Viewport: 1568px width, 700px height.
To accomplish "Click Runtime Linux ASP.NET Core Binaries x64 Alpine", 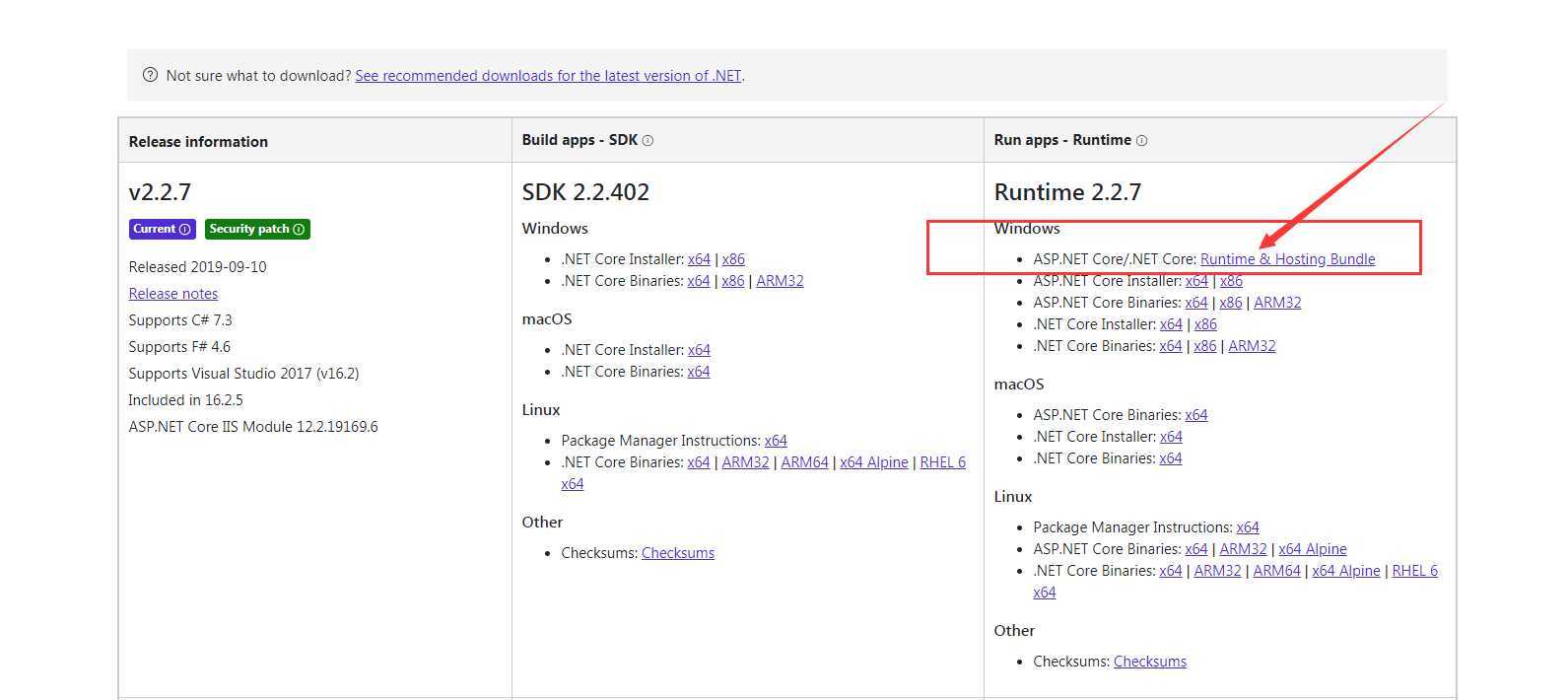I will 1313,549.
